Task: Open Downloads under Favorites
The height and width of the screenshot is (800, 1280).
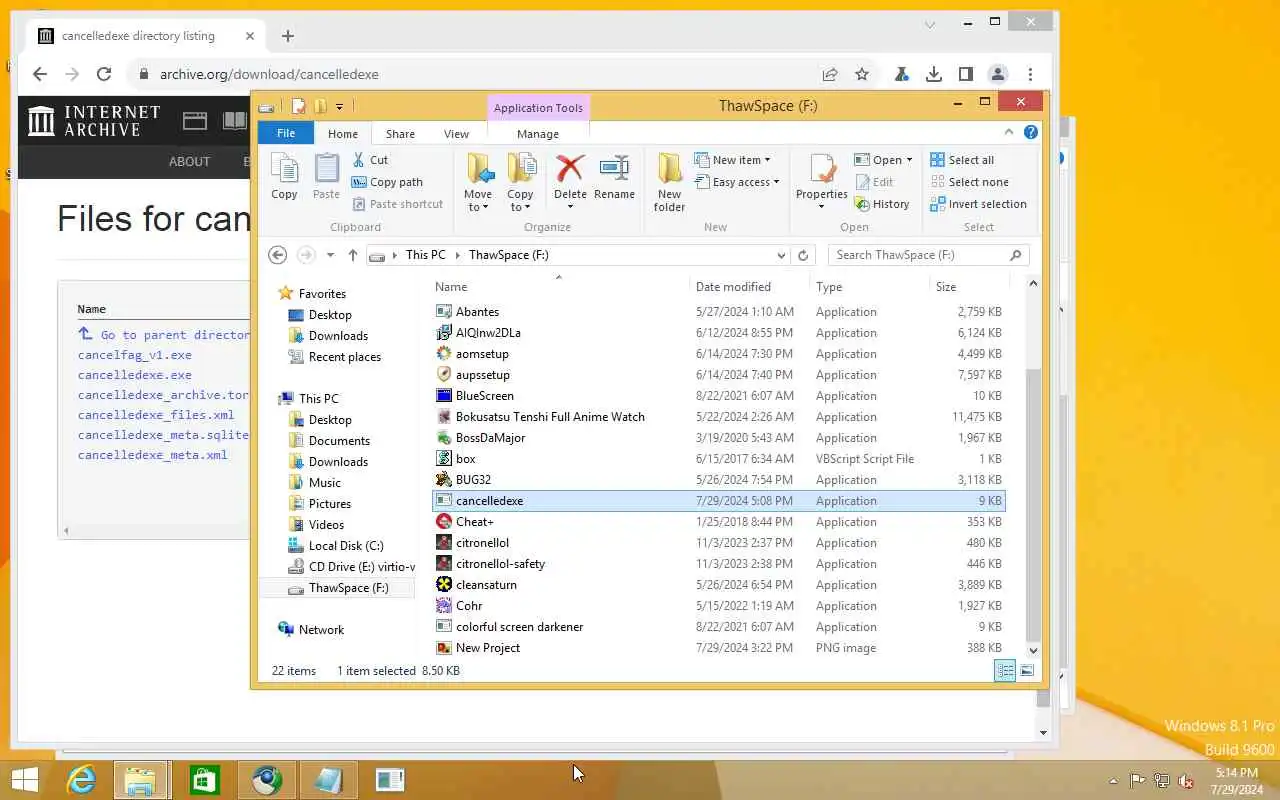Action: [338, 336]
